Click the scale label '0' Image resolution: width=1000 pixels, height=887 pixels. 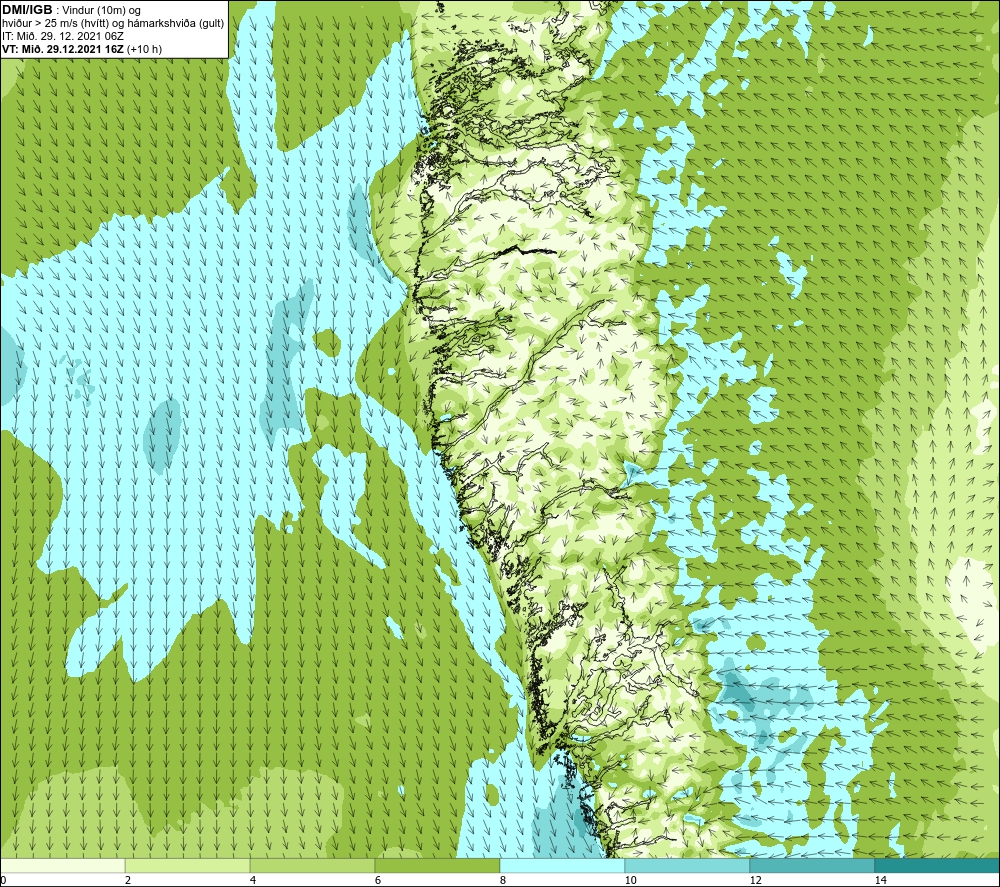3,880
